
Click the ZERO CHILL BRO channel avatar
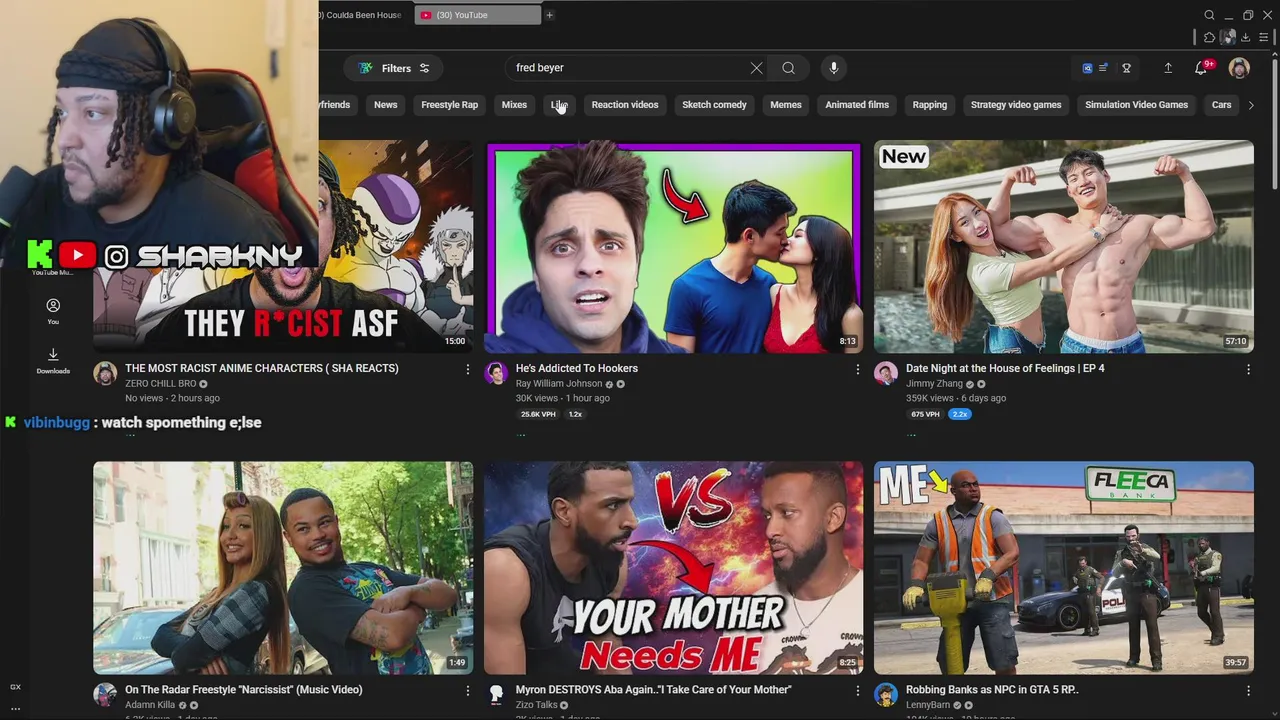click(x=105, y=374)
